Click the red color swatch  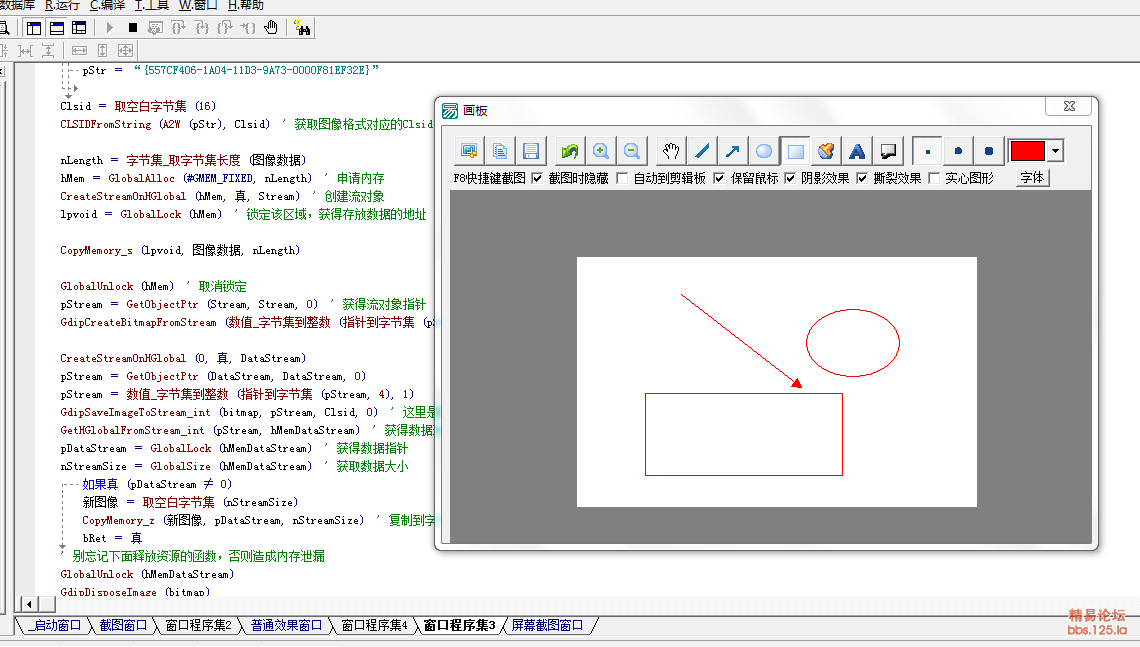1027,151
